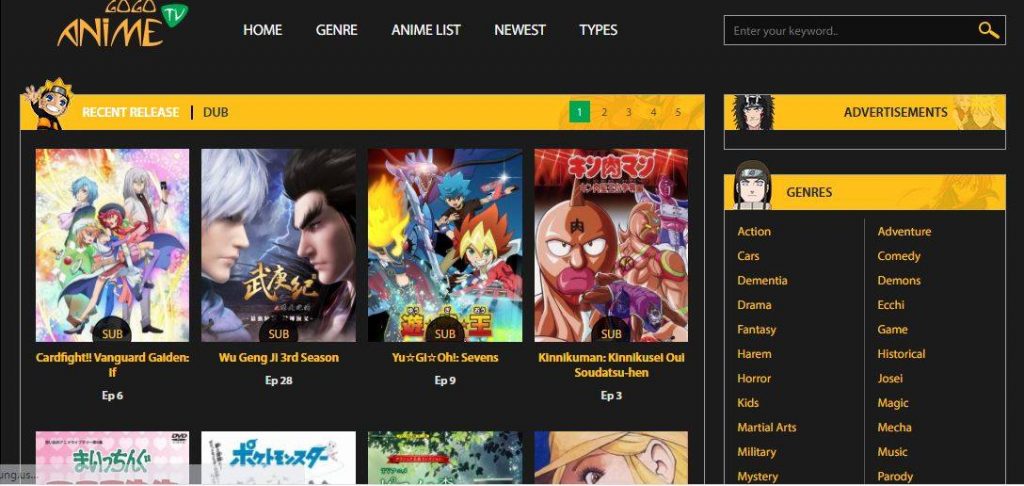Open Cardfight!! Vanguard Gaiden poster
1024x486 pixels.
point(112,245)
